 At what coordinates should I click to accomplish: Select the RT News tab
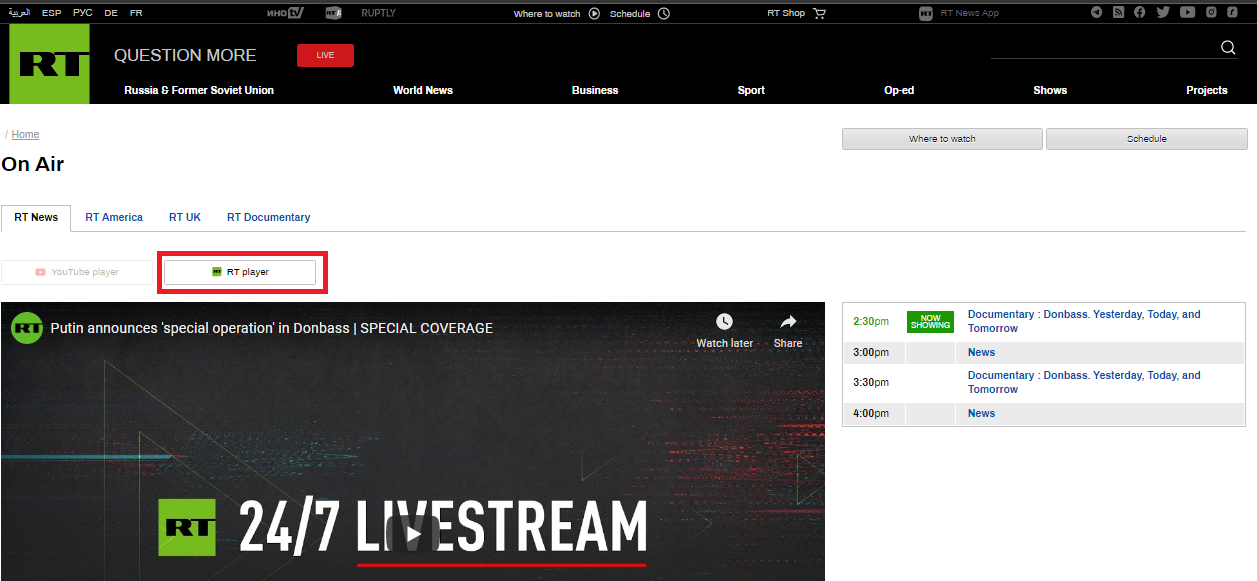36,218
